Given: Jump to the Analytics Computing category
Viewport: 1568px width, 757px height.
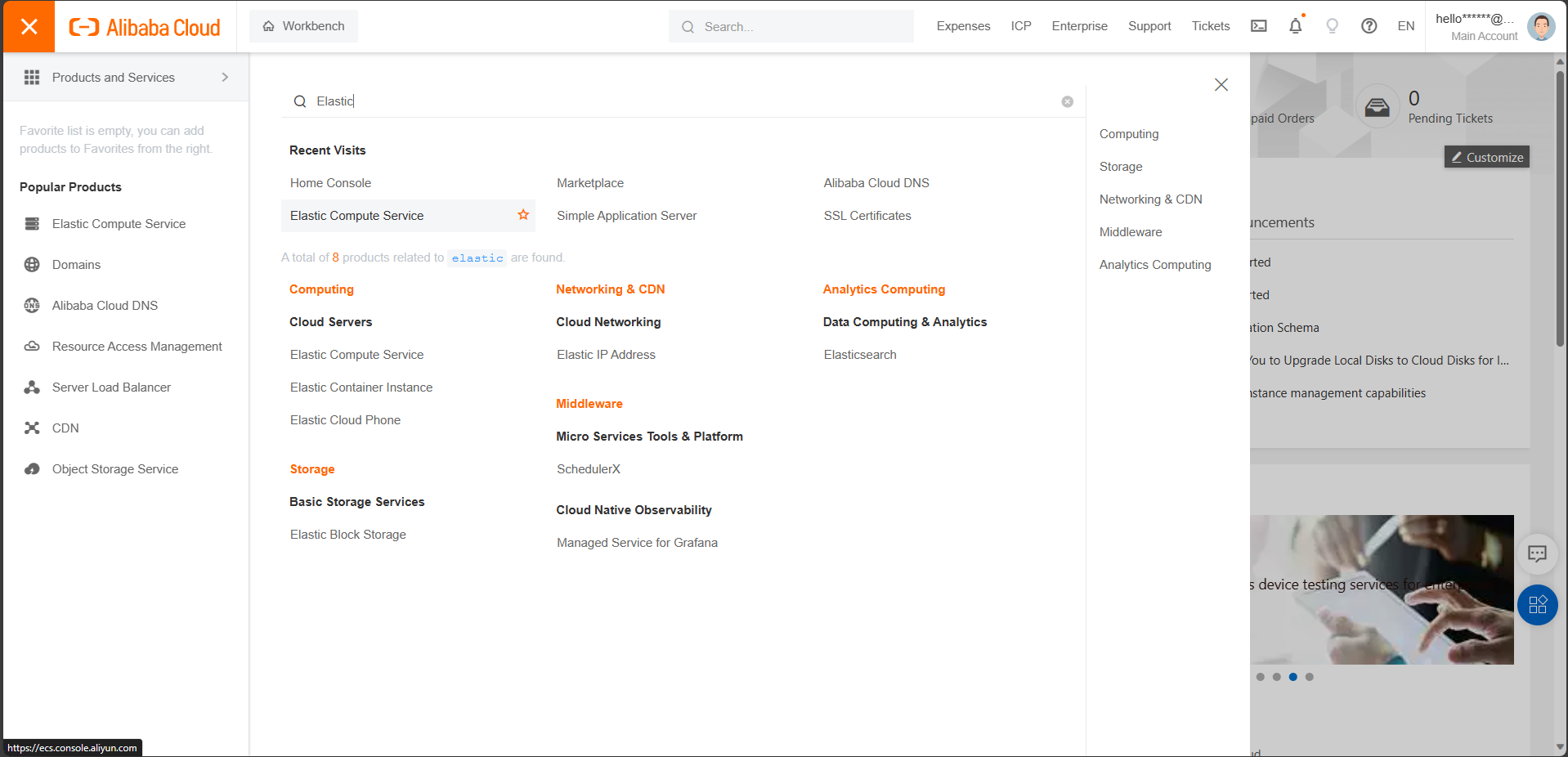Looking at the screenshot, I should pos(1155,265).
